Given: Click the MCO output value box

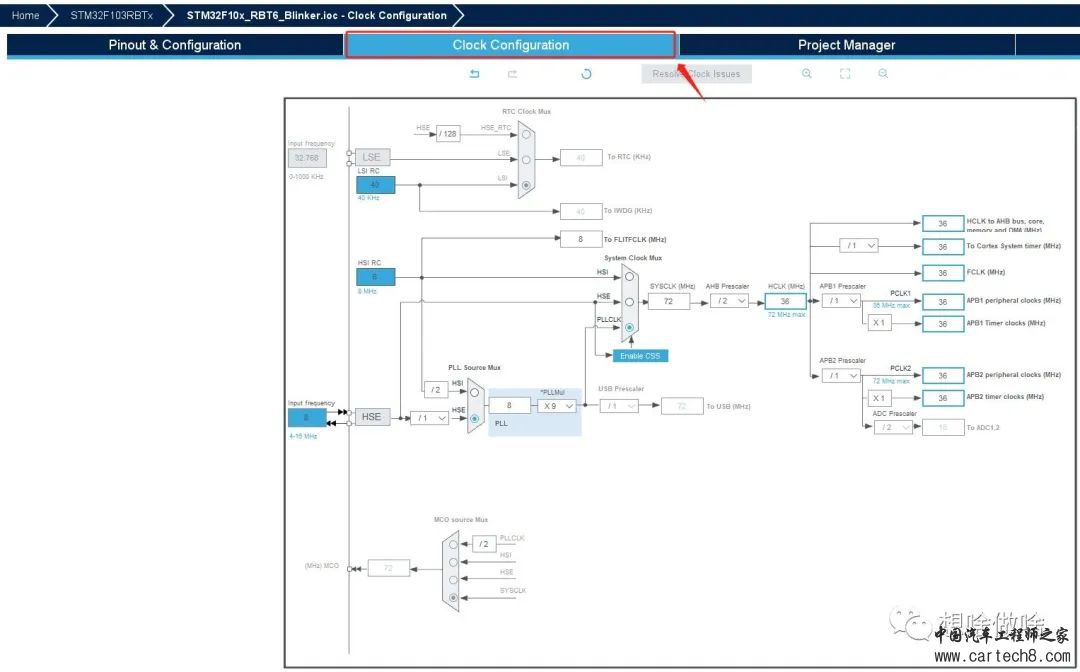Looking at the screenshot, I should pos(388,568).
